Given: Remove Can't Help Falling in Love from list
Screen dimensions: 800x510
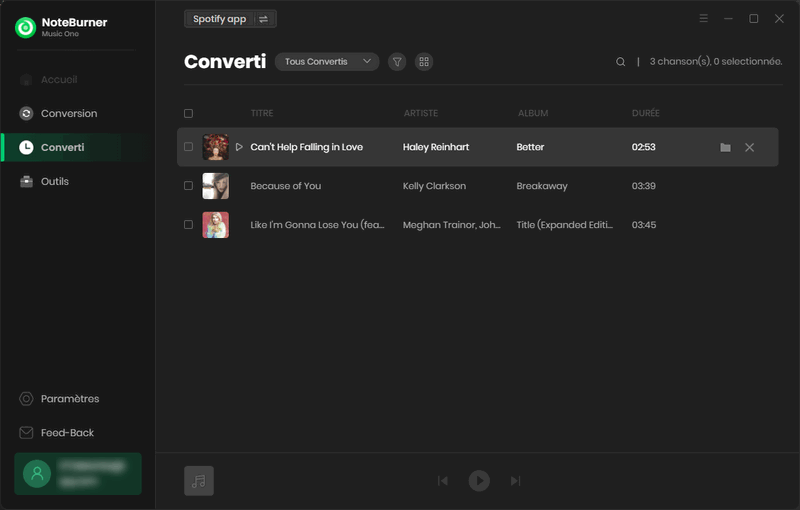Looking at the screenshot, I should tap(749, 147).
